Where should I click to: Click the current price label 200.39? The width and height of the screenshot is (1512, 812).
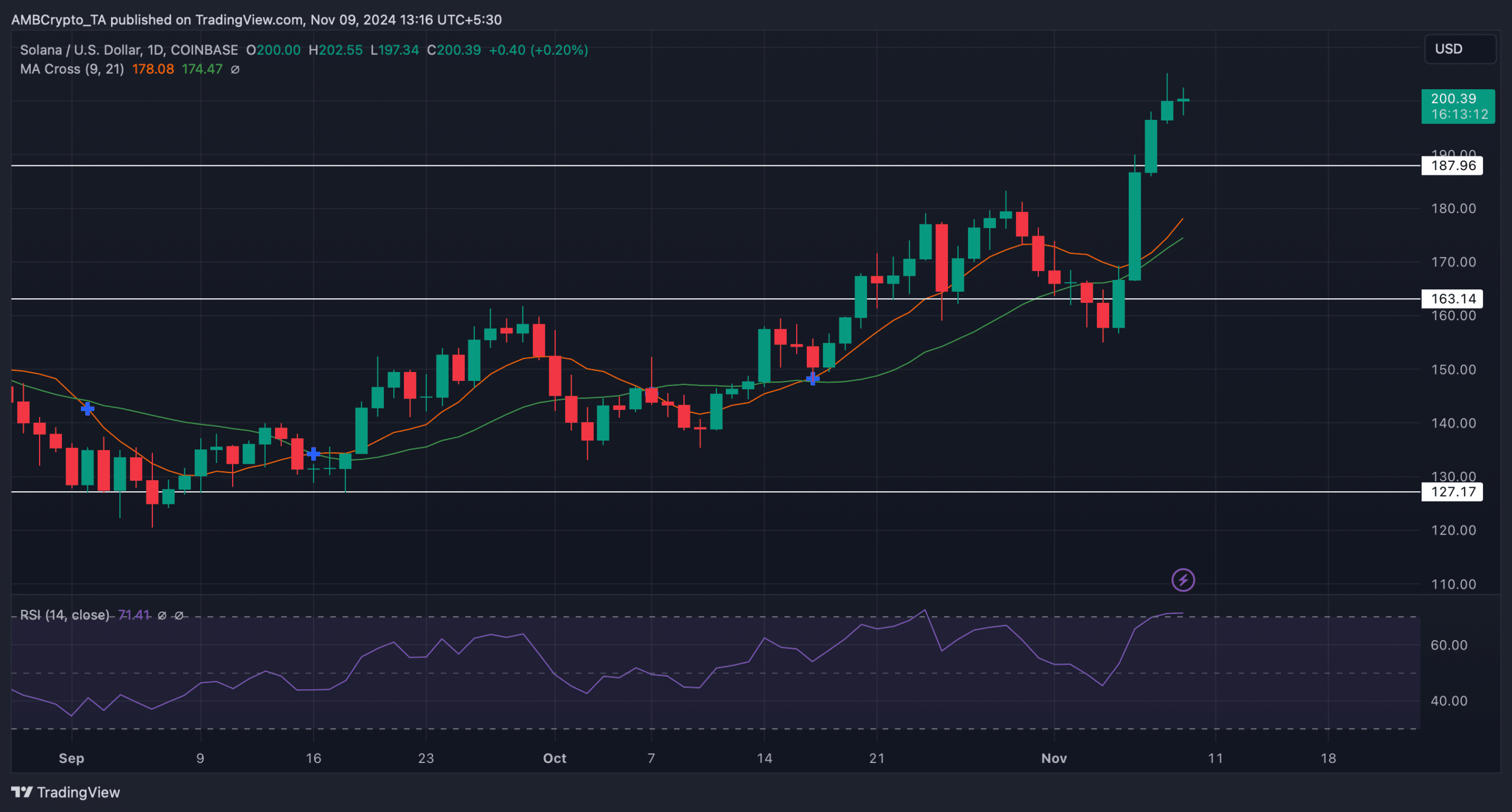(x=1458, y=106)
